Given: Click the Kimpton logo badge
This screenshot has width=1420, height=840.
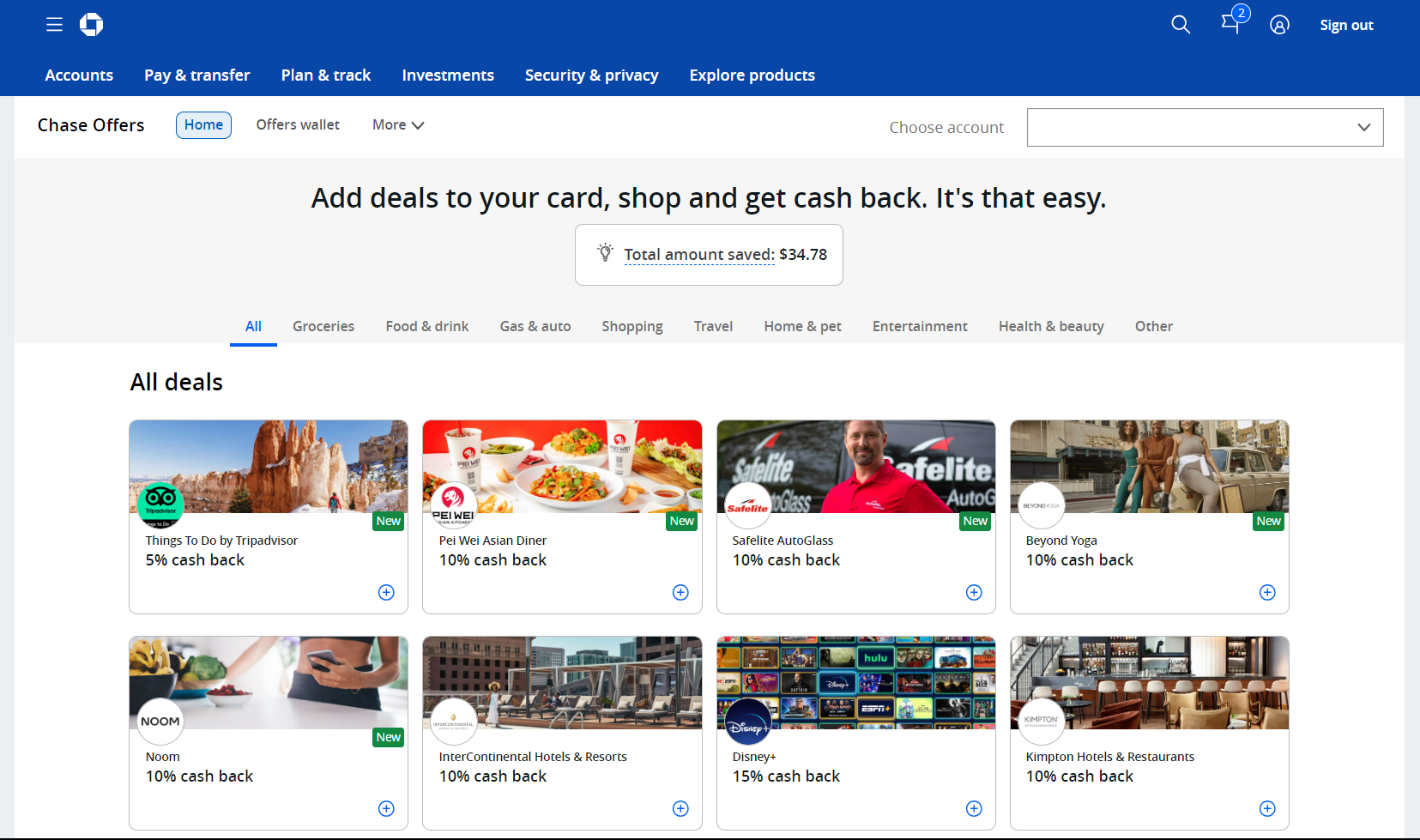Looking at the screenshot, I should (x=1041, y=721).
